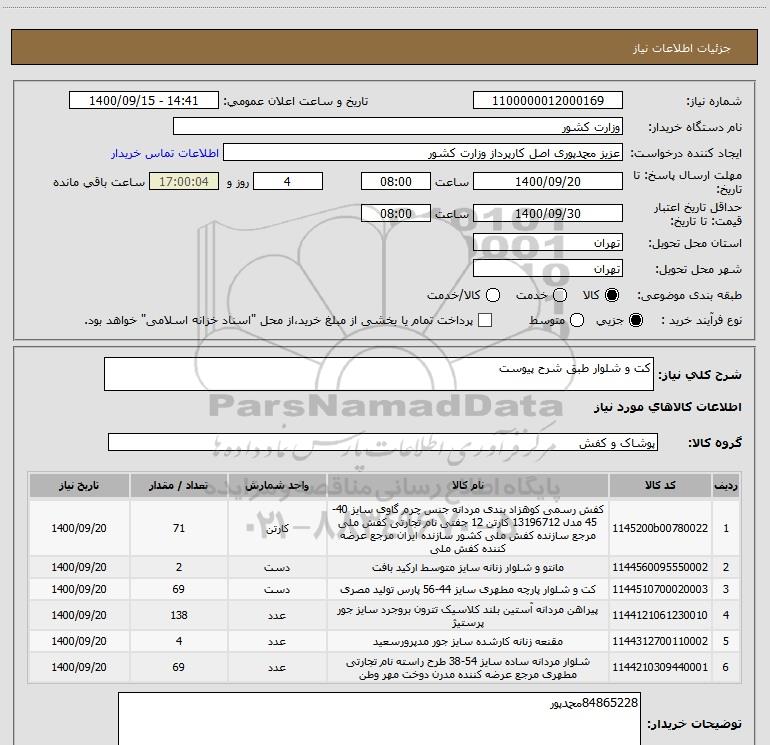Click the price validity hour 08:00 field
The height and width of the screenshot is (745, 770).
tap(396, 213)
